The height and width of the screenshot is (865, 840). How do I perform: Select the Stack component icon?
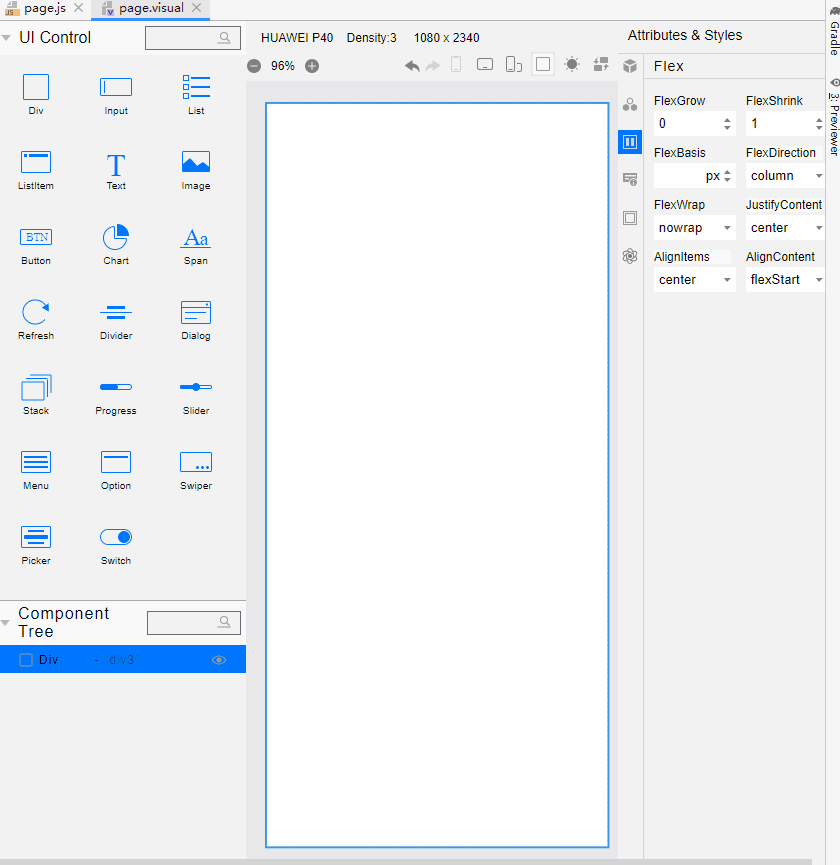[x=36, y=387]
